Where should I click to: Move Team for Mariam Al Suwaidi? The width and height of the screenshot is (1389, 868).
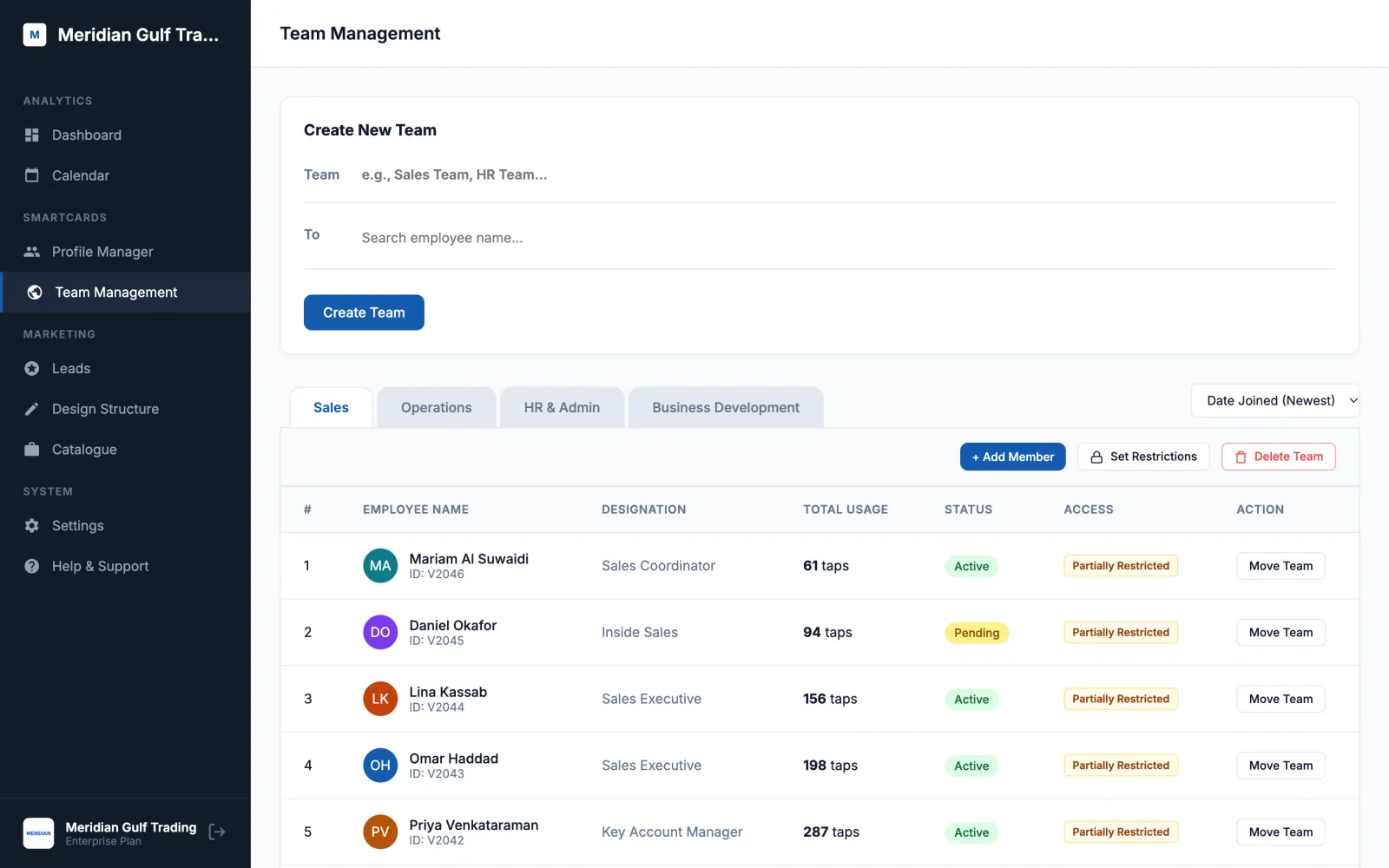click(1280, 566)
